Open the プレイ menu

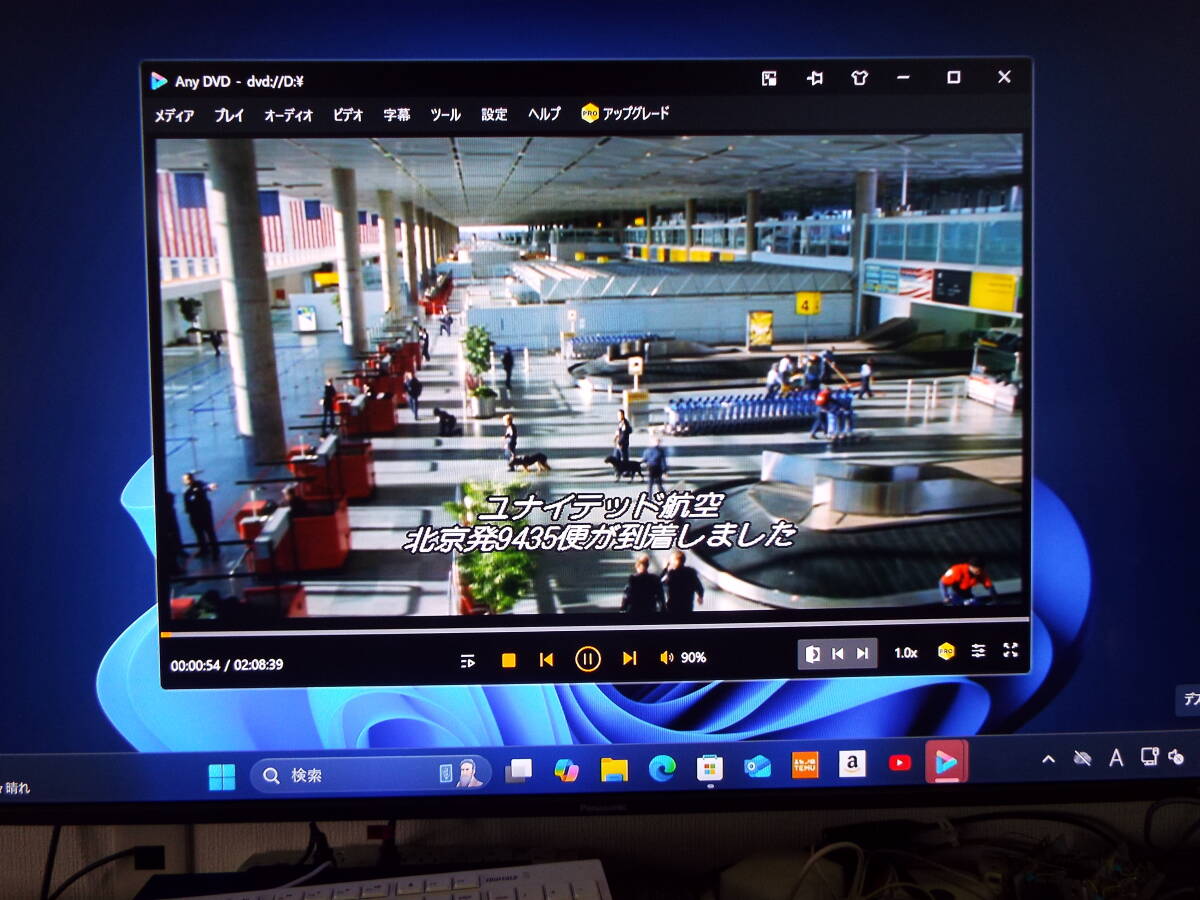(229, 115)
